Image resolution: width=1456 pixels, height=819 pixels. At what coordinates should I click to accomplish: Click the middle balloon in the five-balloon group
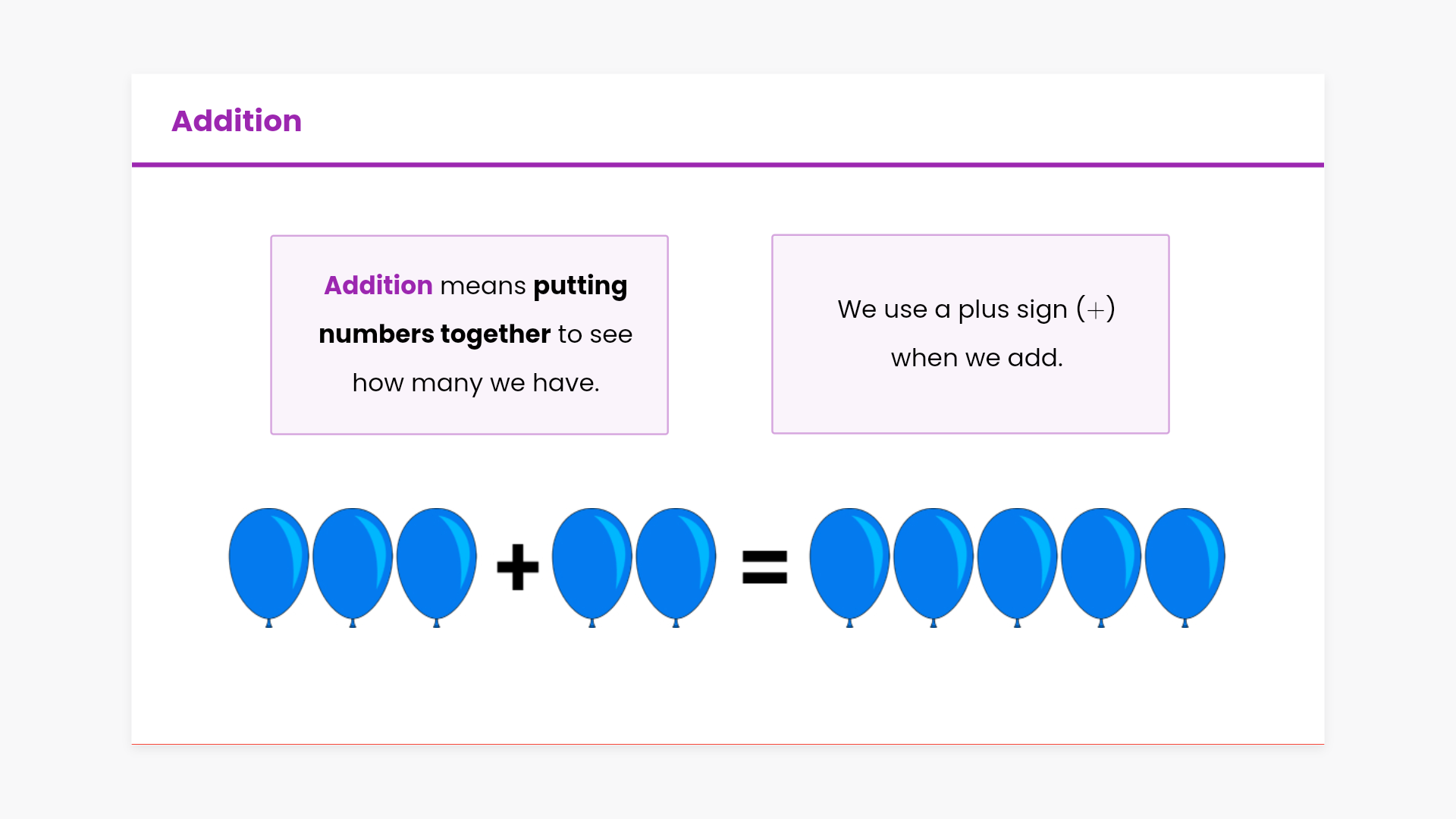click(1017, 563)
